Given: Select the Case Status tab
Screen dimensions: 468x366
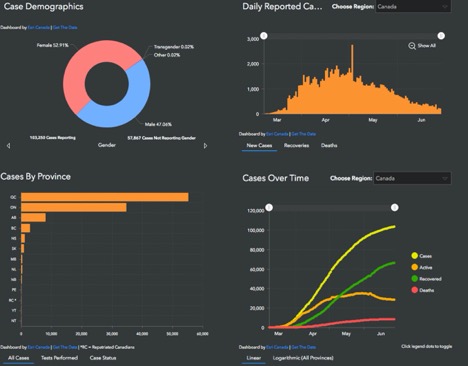Looking at the screenshot, I should coord(103,358).
